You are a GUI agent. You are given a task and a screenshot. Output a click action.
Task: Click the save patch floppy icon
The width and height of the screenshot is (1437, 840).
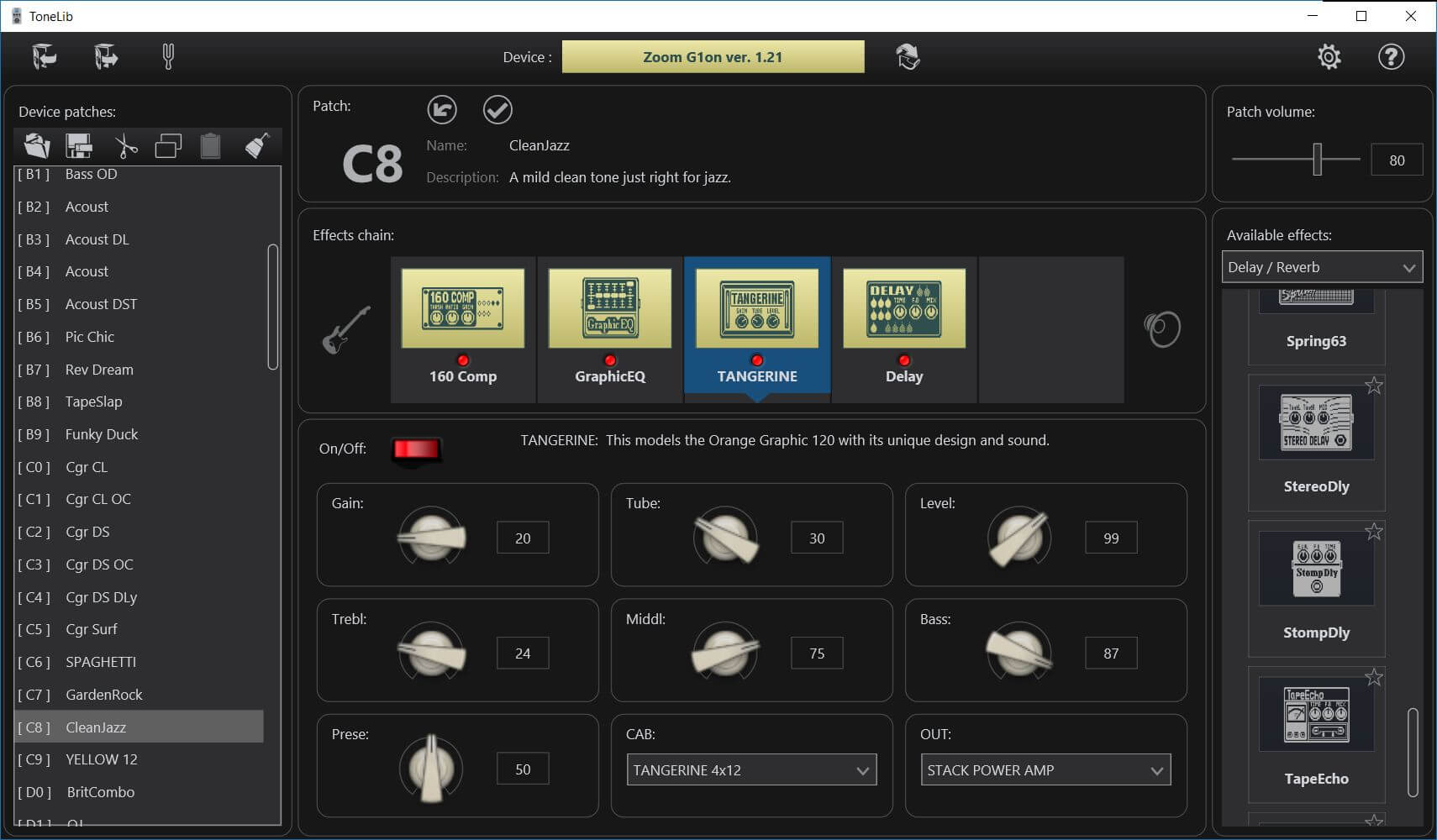80,146
